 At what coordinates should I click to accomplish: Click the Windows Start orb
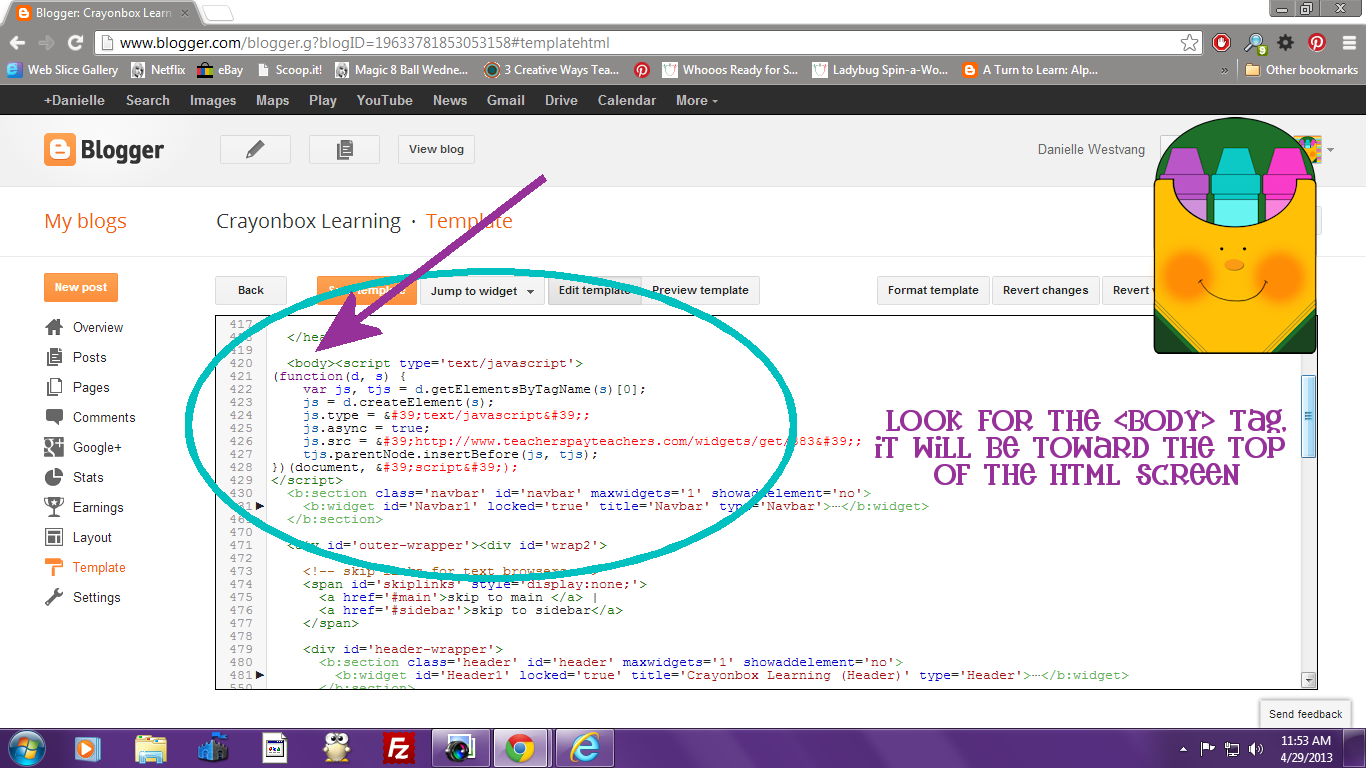(x=26, y=748)
